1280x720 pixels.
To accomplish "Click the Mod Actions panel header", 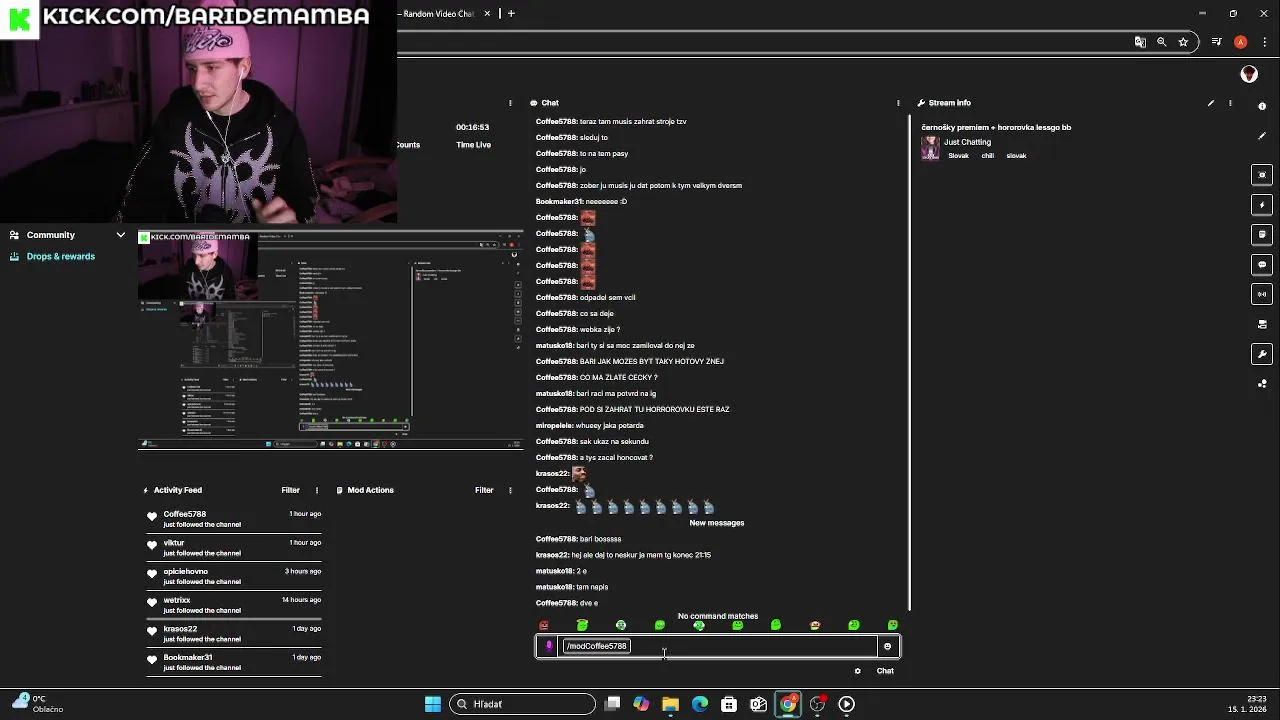I will pyautogui.click(x=370, y=490).
